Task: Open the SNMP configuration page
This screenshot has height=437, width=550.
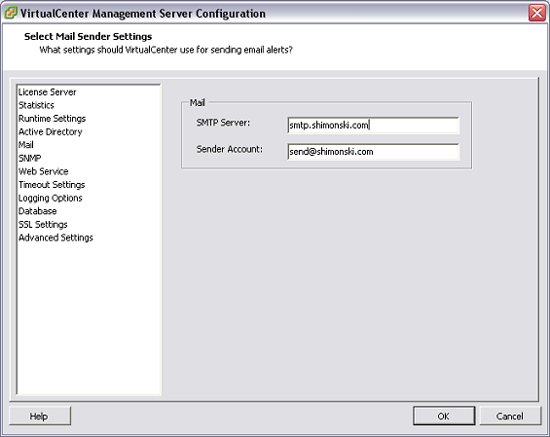Action: point(30,158)
